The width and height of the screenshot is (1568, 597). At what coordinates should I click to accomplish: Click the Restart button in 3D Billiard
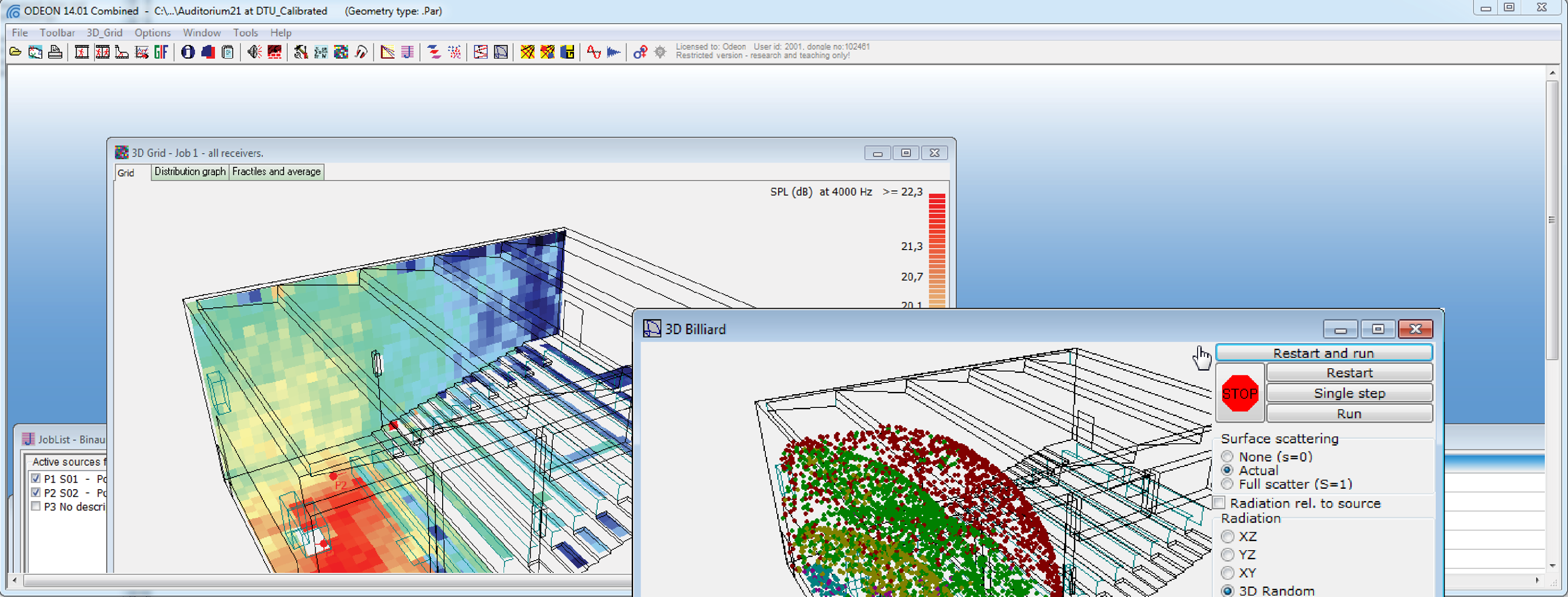point(1349,372)
